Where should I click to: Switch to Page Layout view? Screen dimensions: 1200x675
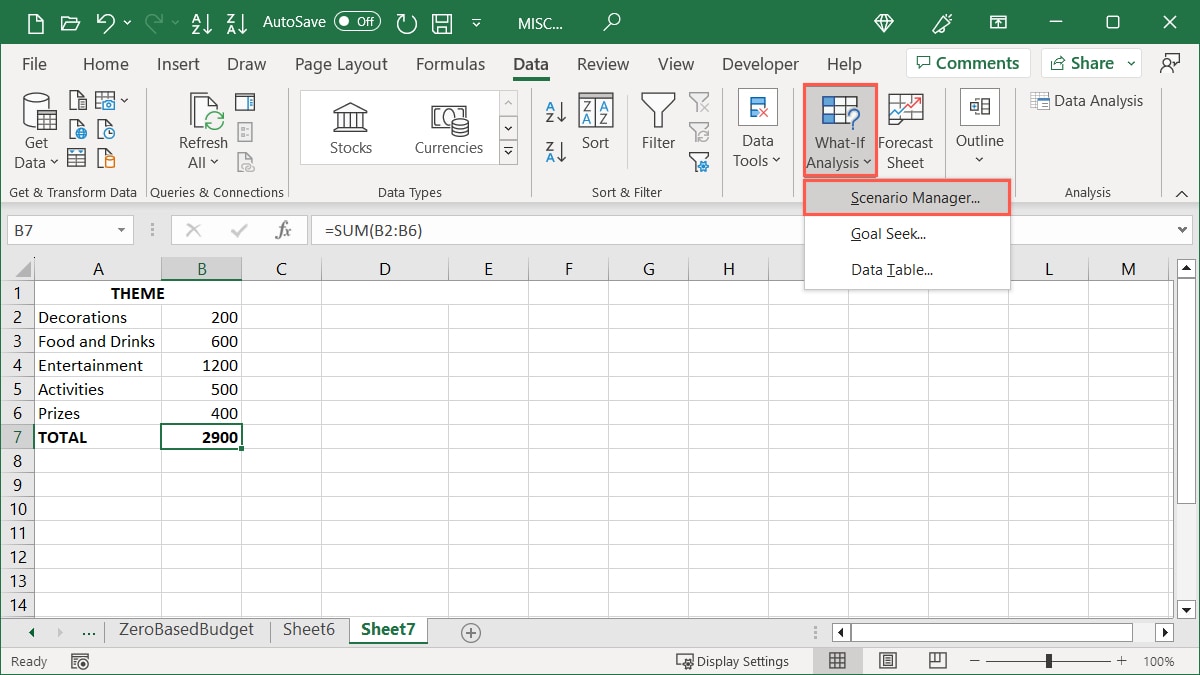[887, 660]
